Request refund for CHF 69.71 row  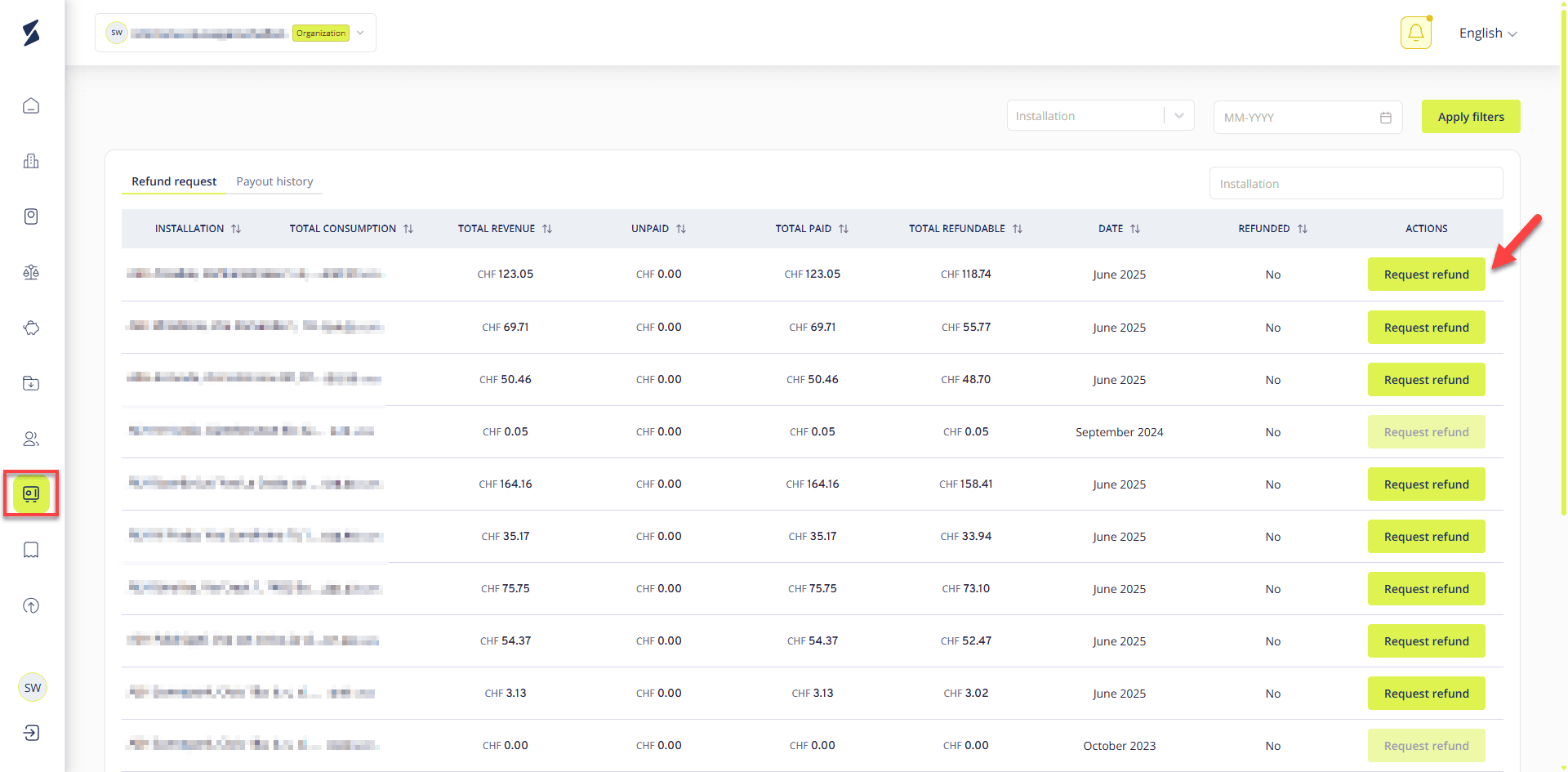[x=1426, y=328]
